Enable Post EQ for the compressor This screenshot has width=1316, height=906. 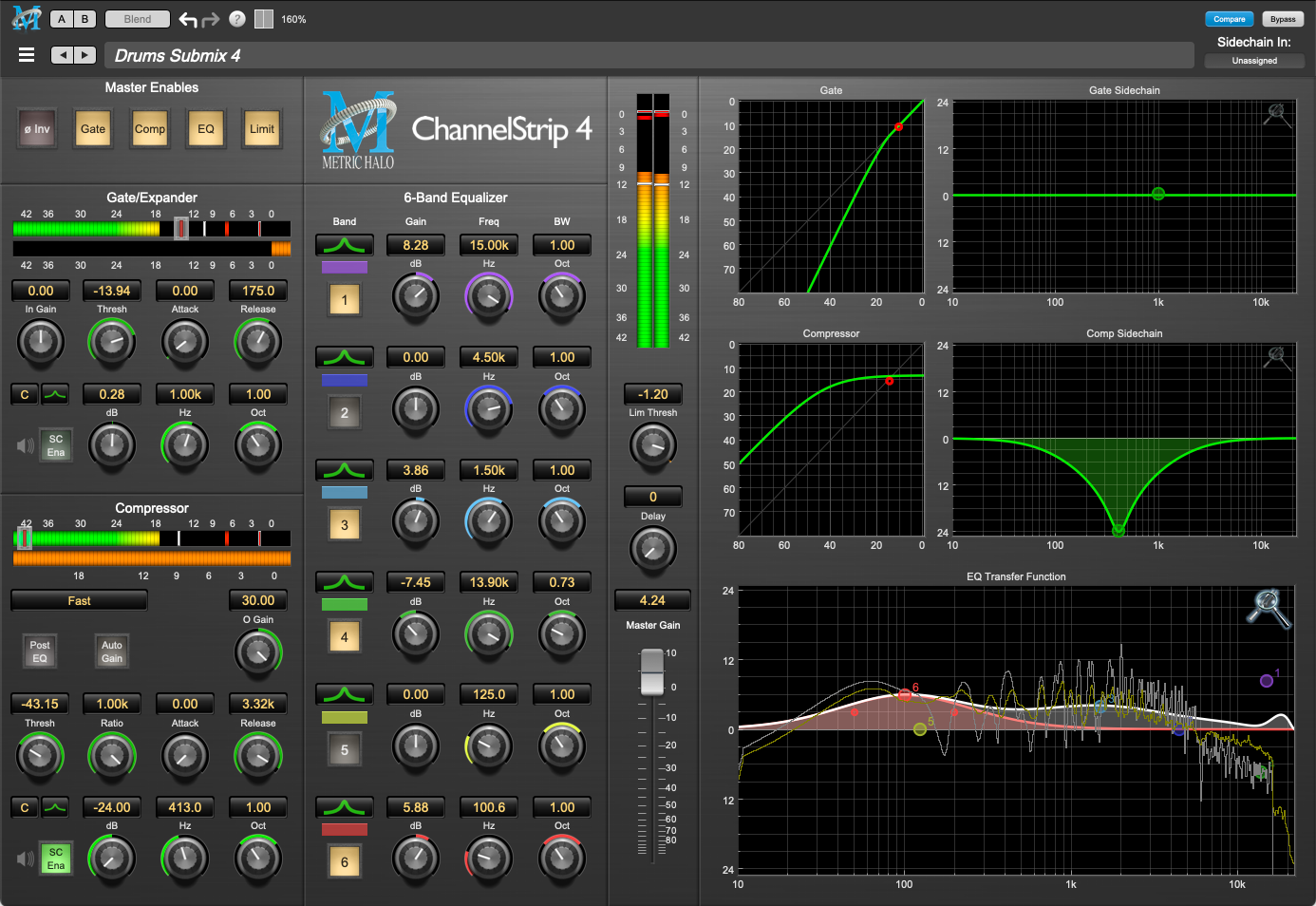(39, 651)
